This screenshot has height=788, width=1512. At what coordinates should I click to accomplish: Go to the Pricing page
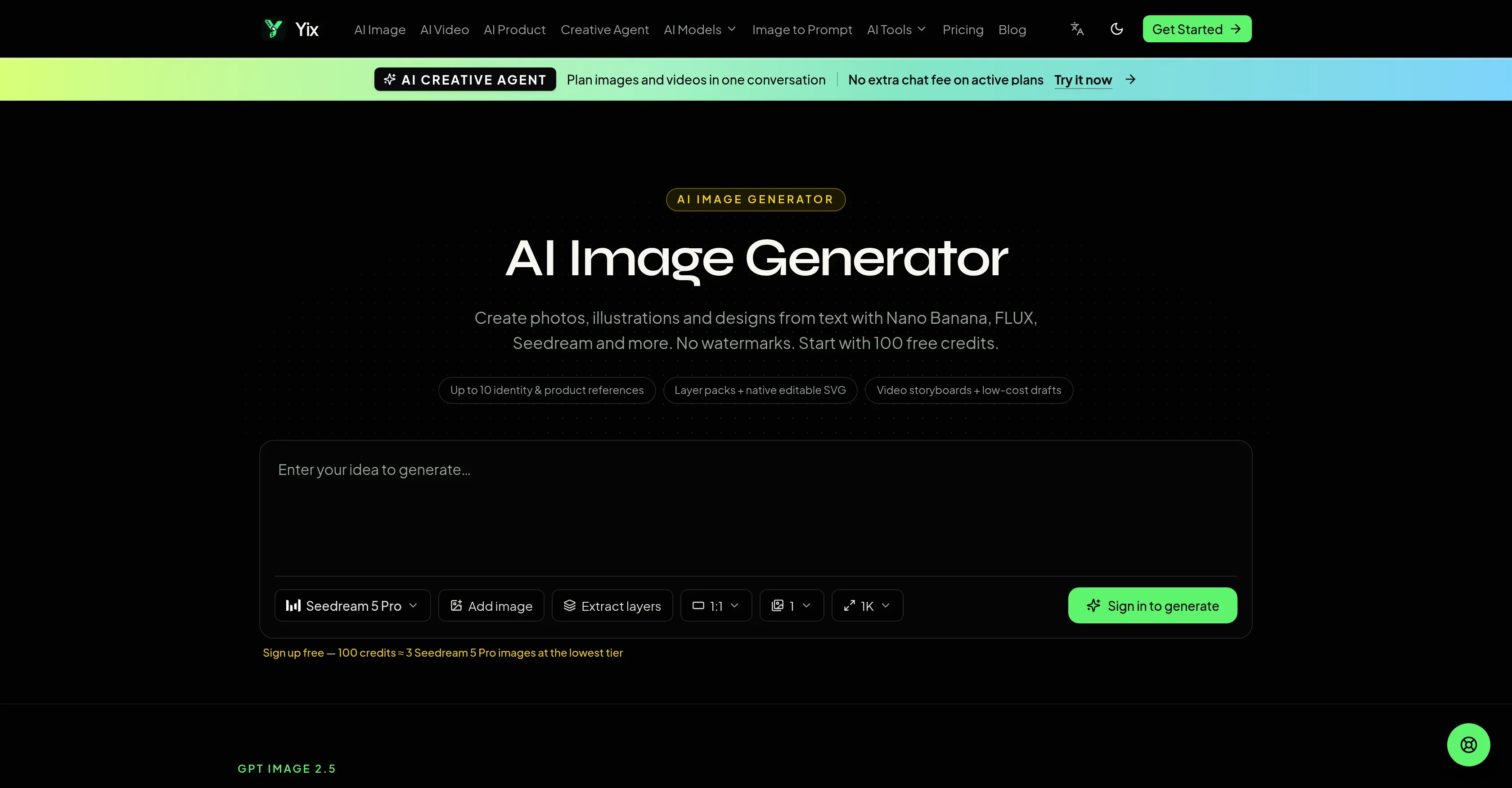[963, 29]
